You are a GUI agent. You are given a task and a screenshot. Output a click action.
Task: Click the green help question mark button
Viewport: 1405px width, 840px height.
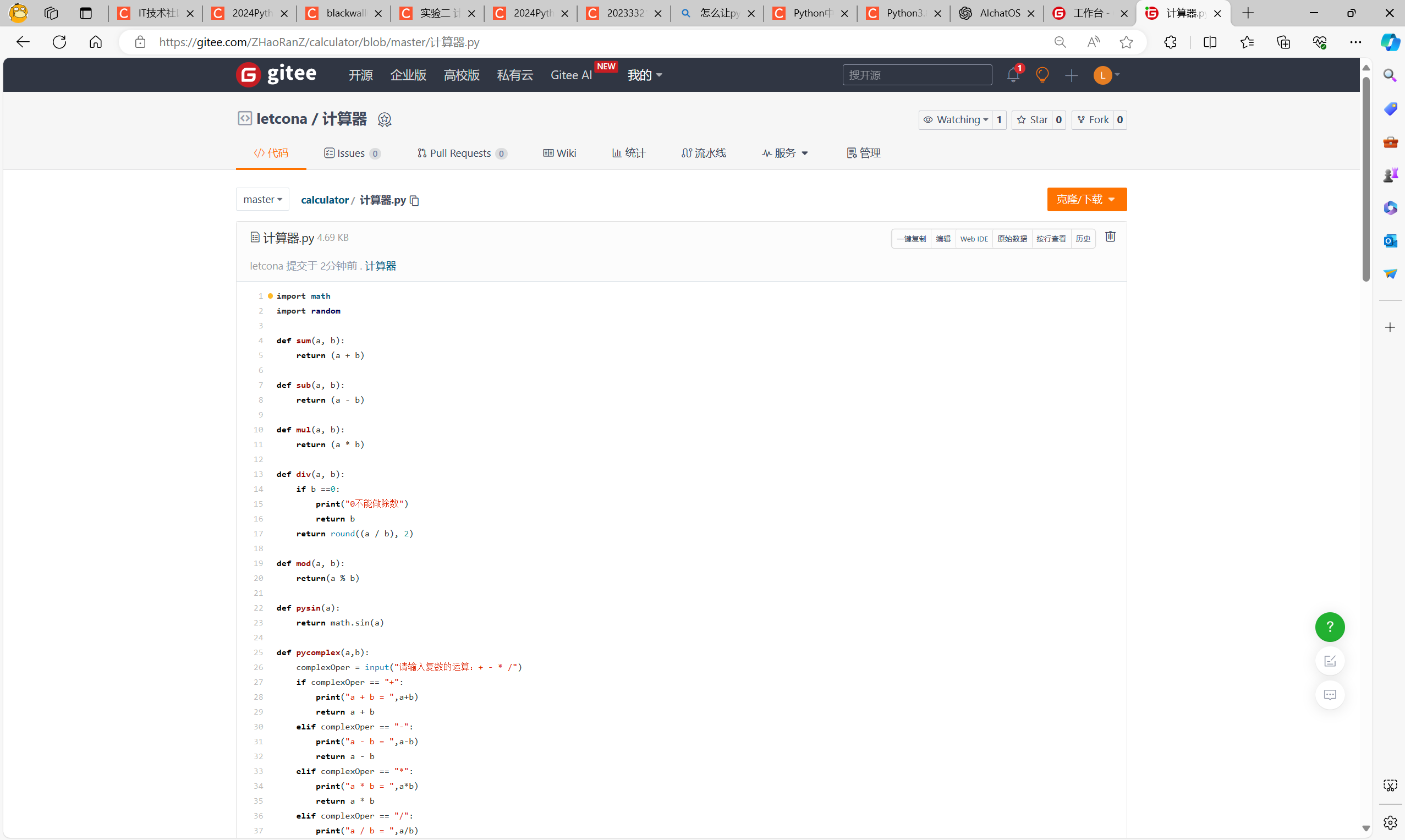[x=1330, y=627]
